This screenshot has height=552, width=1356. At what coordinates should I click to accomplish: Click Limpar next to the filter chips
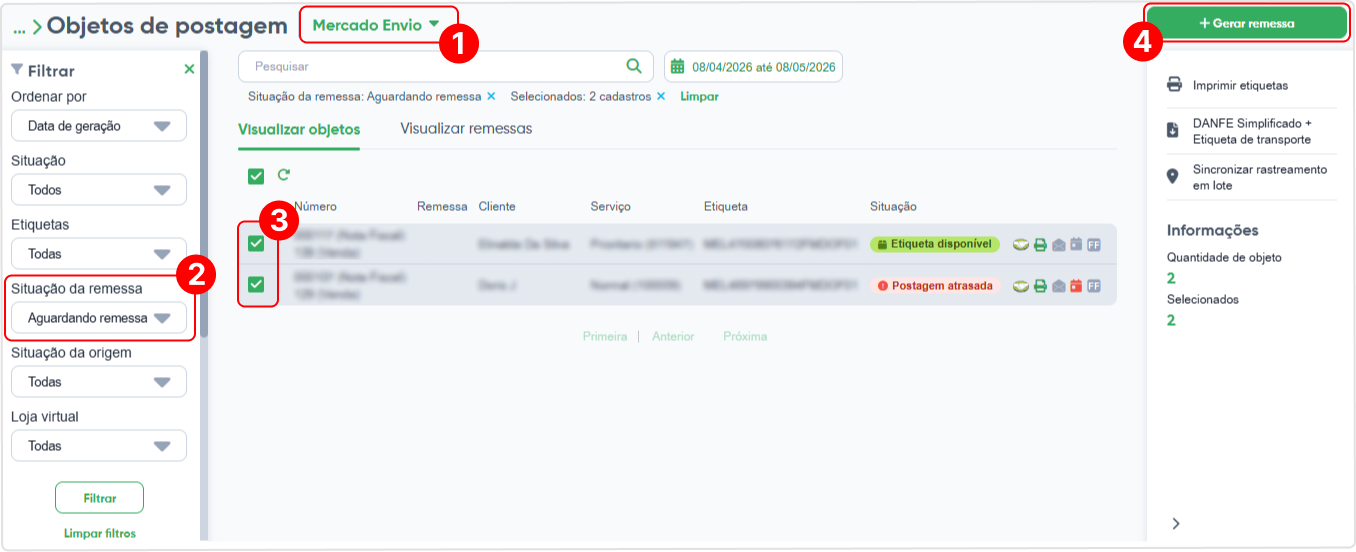(699, 97)
